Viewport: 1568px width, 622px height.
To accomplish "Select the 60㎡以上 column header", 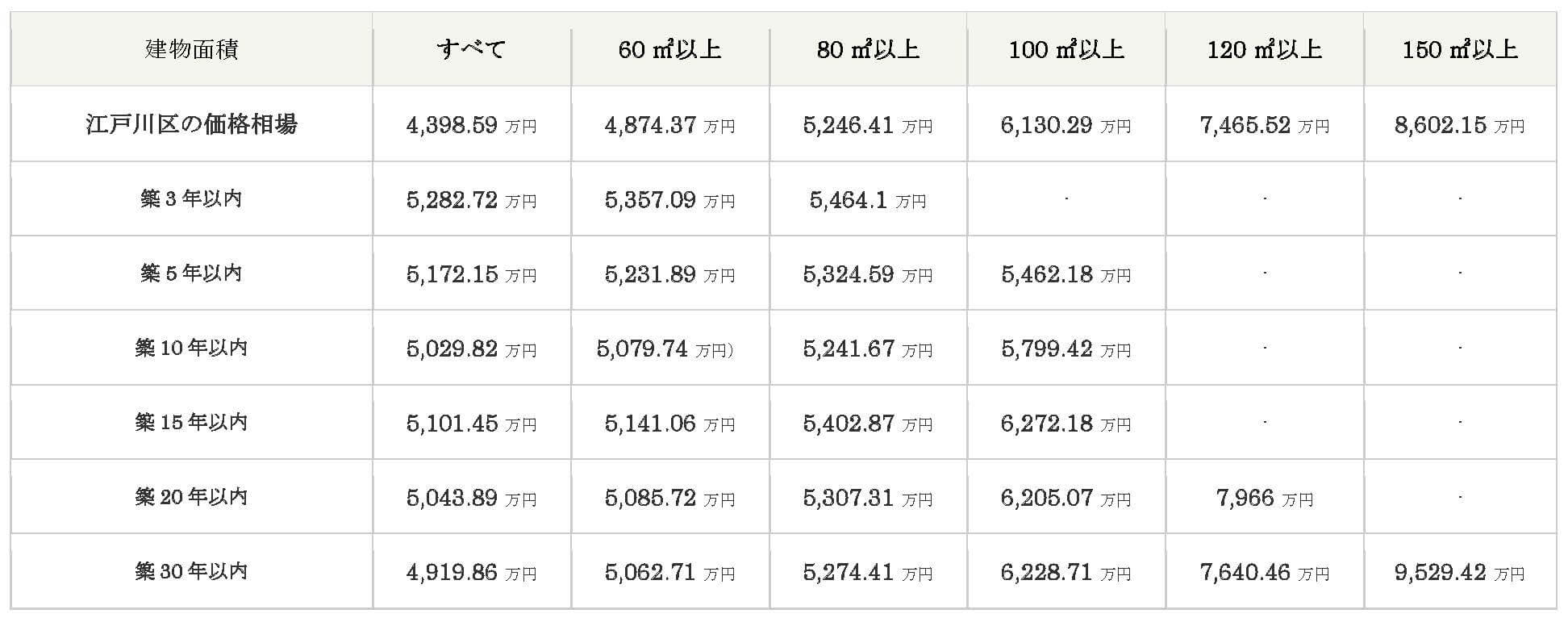I will tap(670, 49).
